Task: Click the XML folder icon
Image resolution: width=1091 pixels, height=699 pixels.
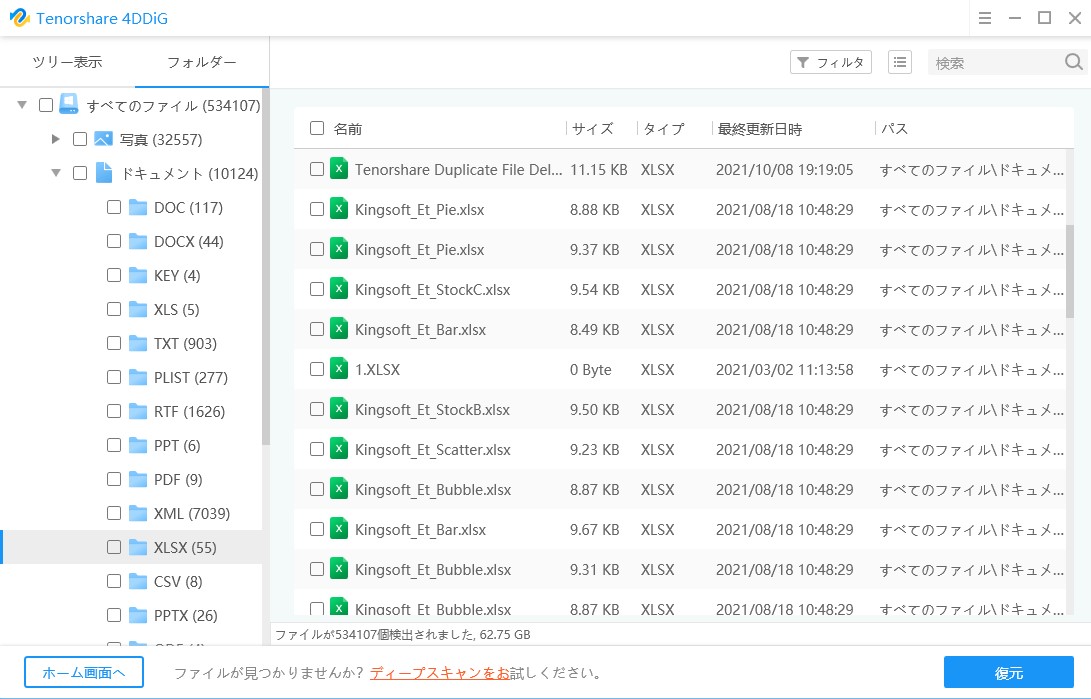Action: point(138,513)
